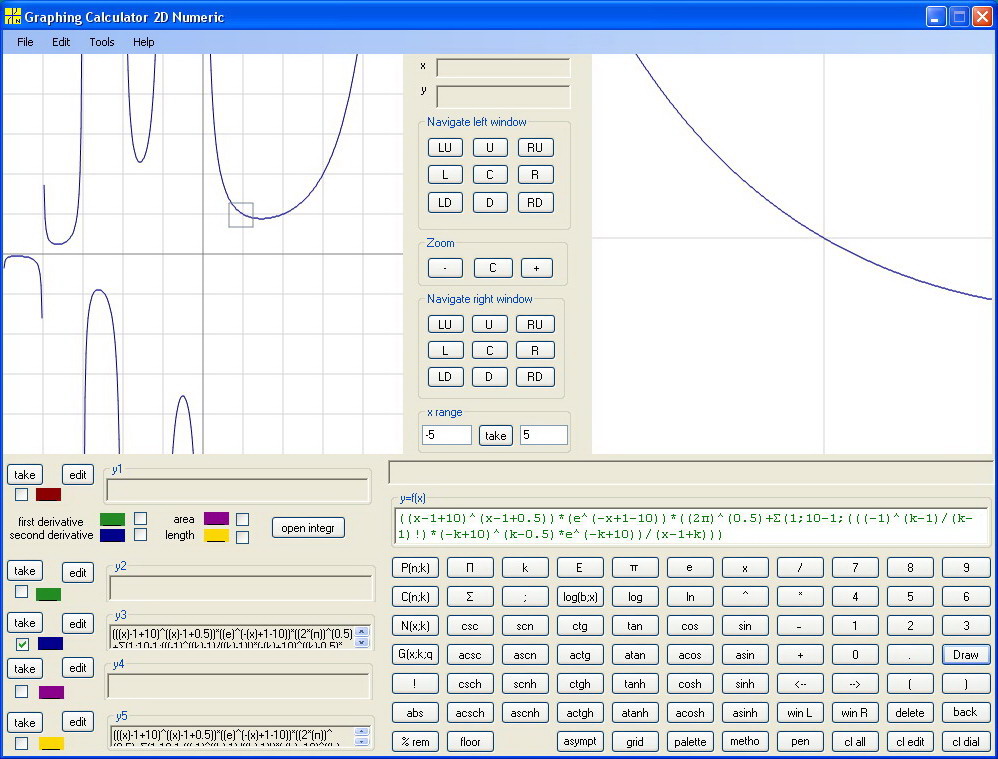Open the File menu
The image size is (998, 759).
click(25, 42)
